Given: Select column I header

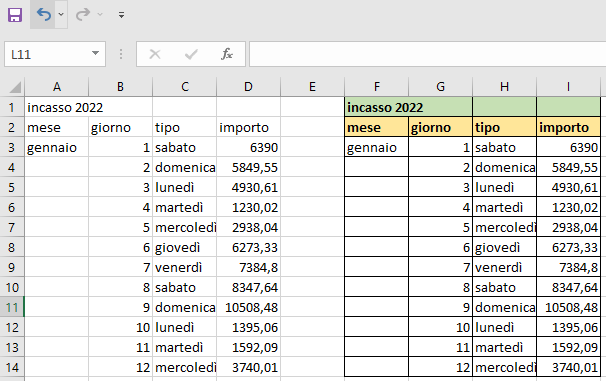Looking at the screenshot, I should coord(568,87).
